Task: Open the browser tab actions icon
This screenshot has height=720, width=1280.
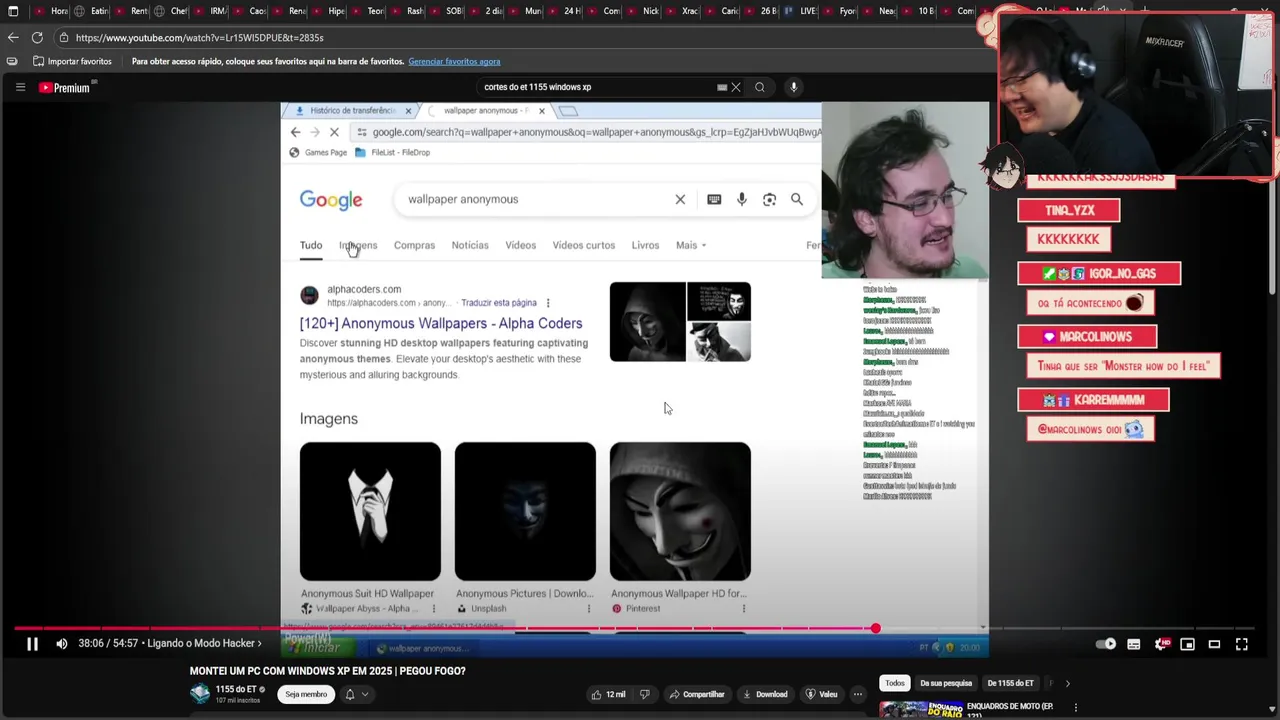Action: pyautogui.click(x=13, y=11)
